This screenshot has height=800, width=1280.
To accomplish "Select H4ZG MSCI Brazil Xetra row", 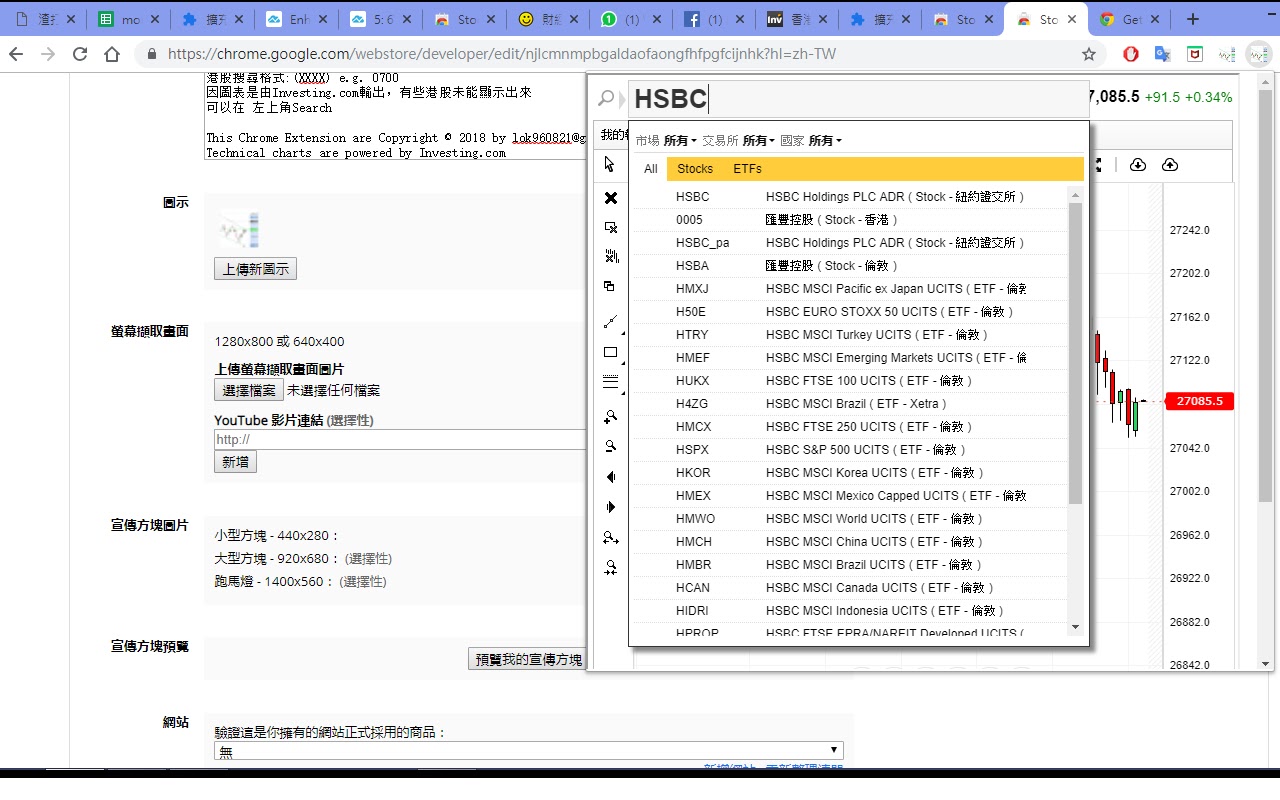I will pyautogui.click(x=850, y=404).
